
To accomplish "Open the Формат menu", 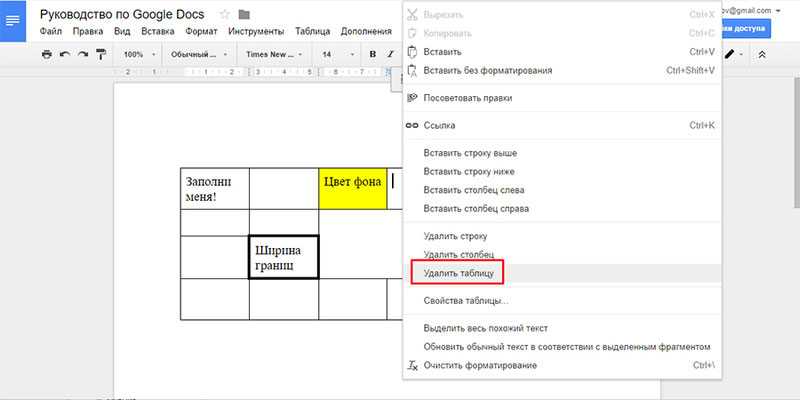I will (x=202, y=31).
